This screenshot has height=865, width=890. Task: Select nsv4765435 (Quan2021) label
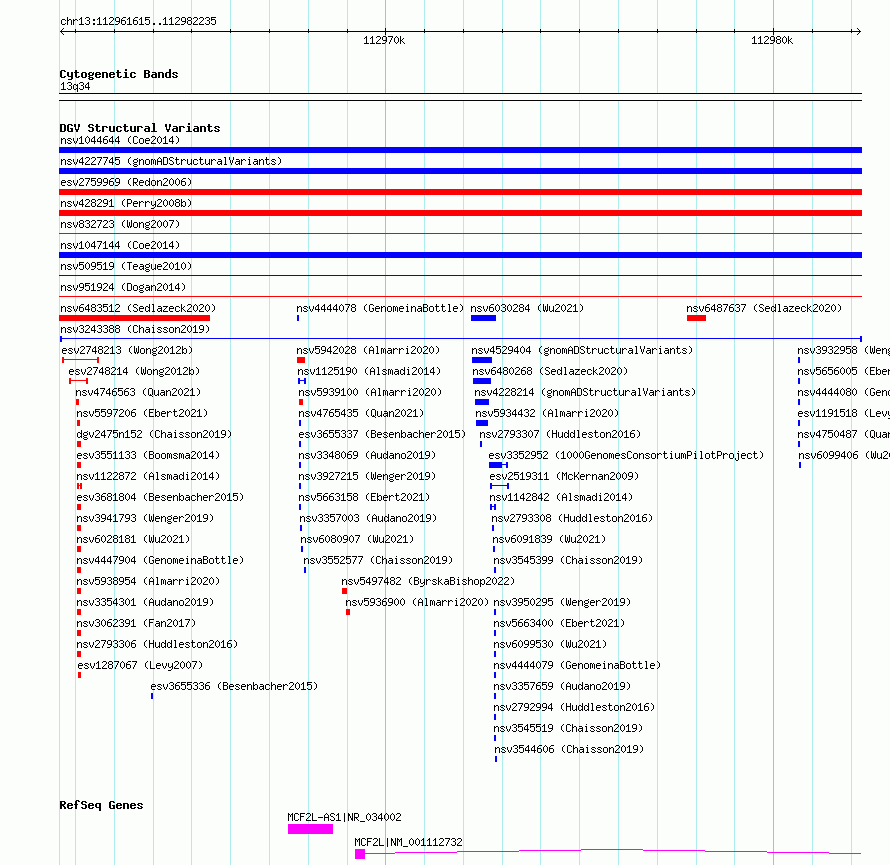click(x=361, y=413)
